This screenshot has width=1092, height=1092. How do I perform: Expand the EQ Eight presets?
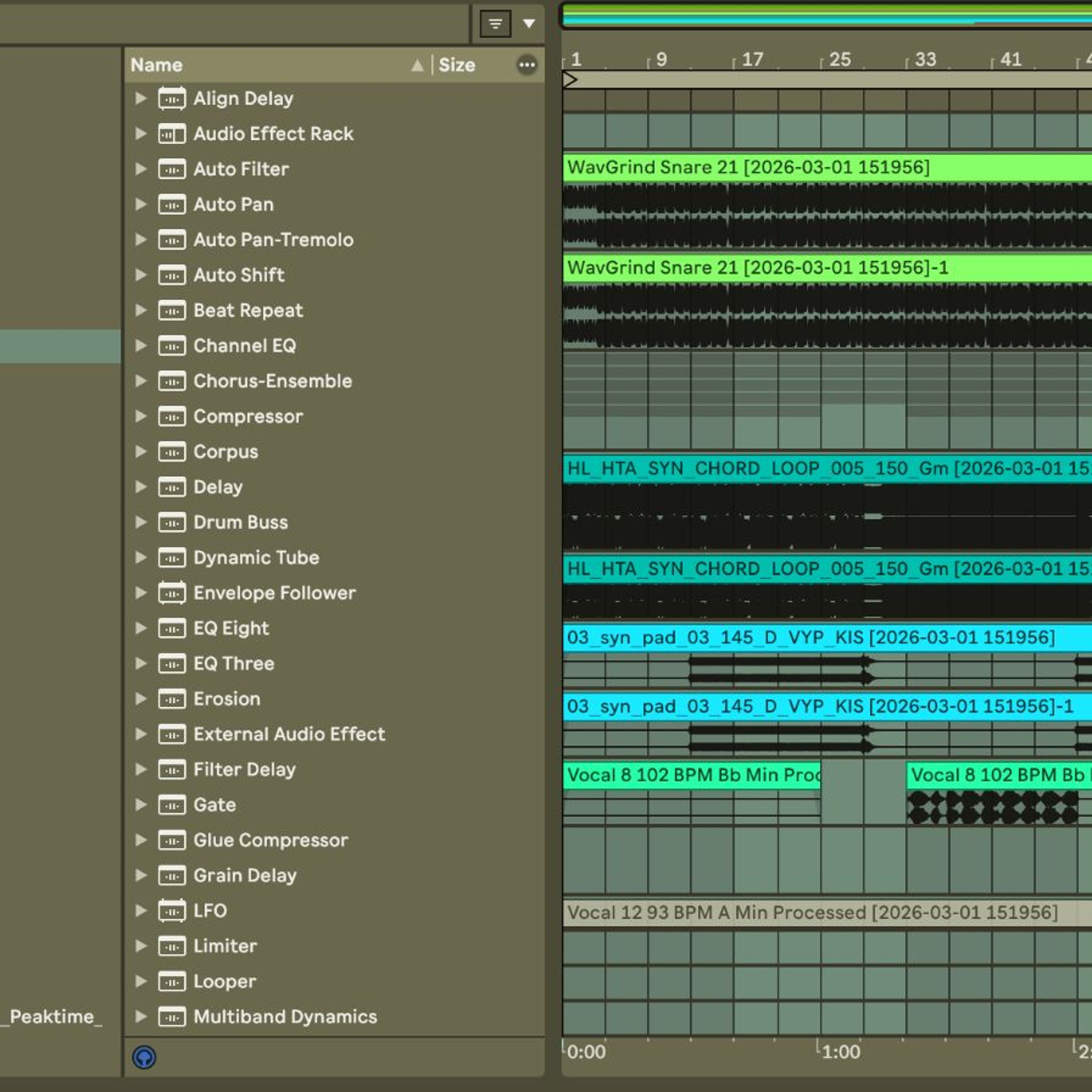[x=141, y=629]
